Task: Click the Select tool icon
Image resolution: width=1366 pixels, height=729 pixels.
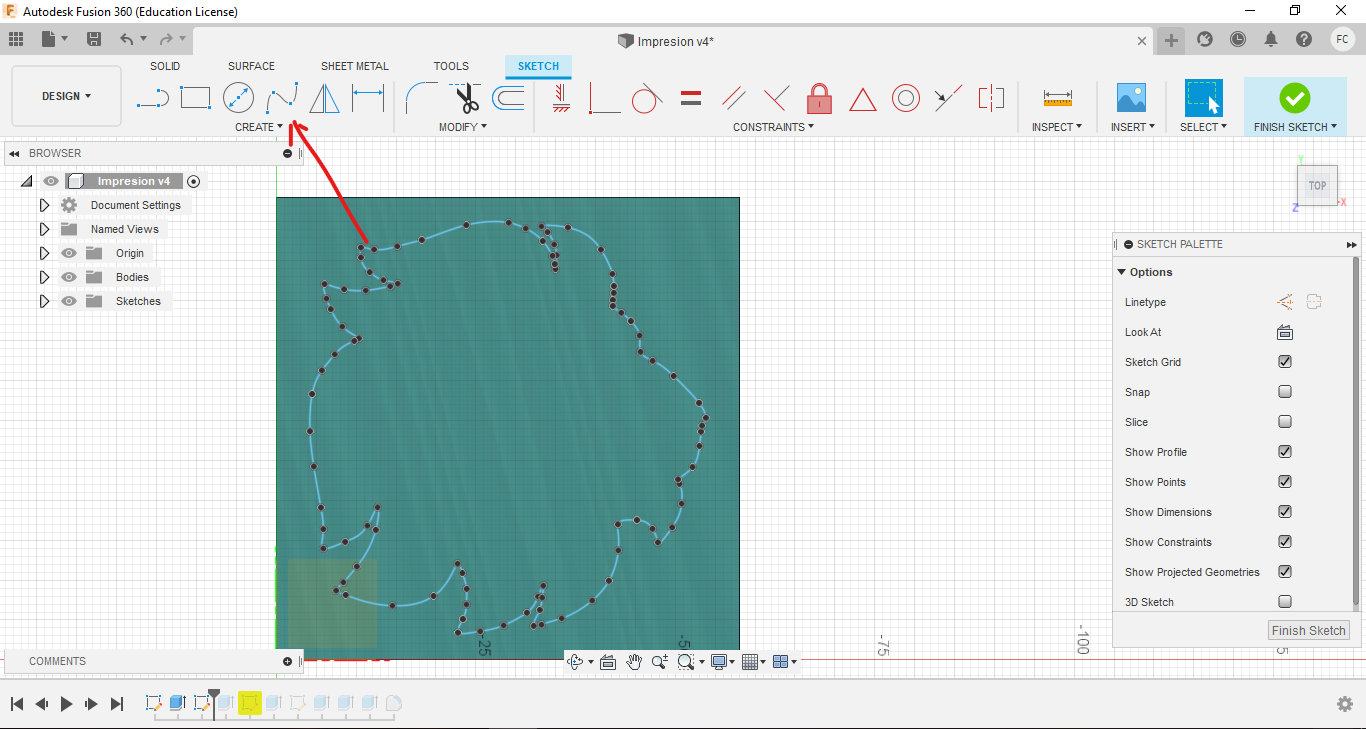Action: tap(1203, 97)
